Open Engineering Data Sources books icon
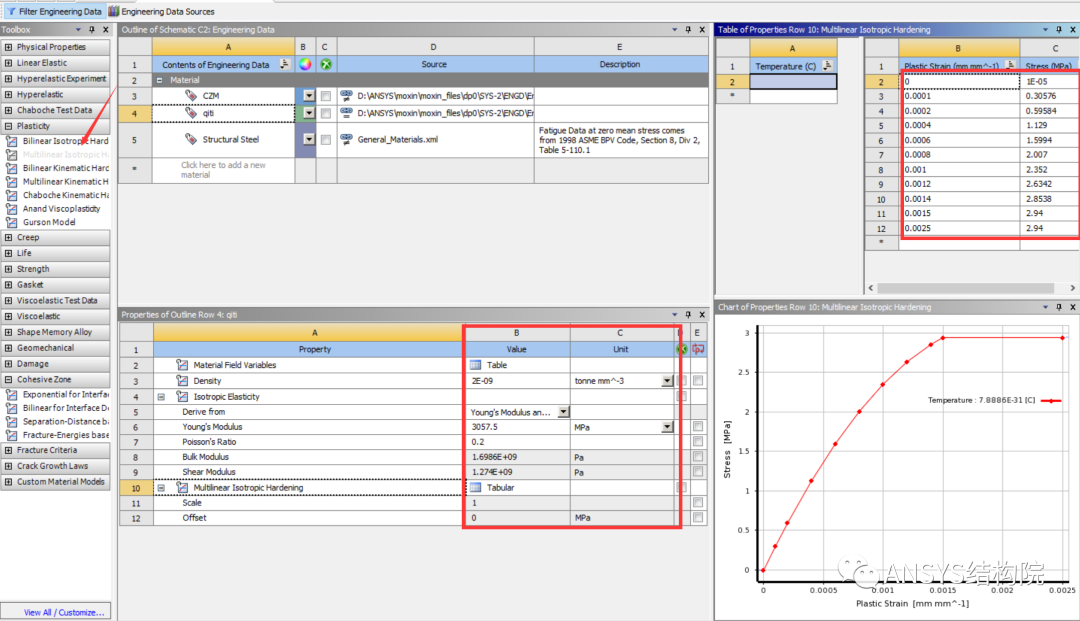 tap(114, 11)
